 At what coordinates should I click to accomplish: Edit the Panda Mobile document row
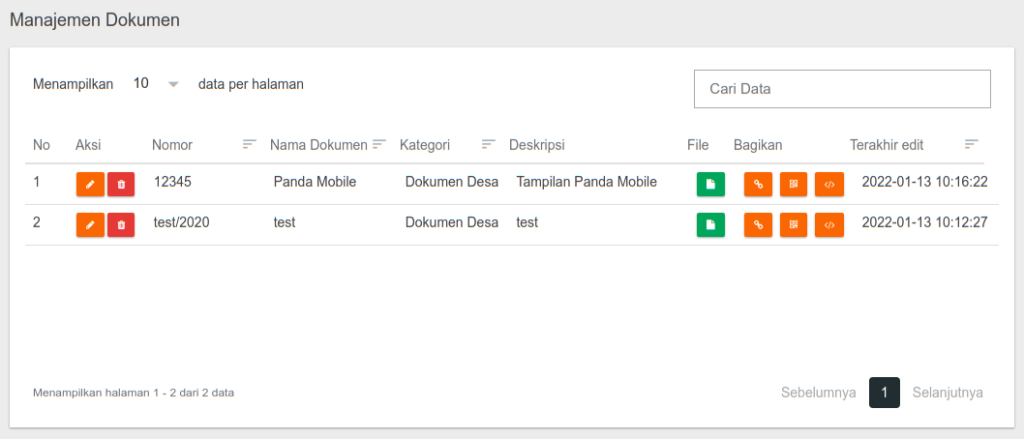[90, 184]
